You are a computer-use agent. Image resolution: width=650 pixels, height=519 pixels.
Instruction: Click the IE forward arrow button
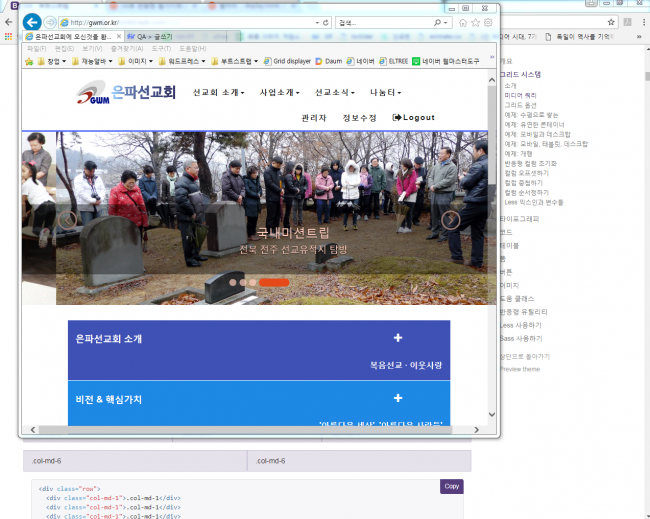click(50, 22)
